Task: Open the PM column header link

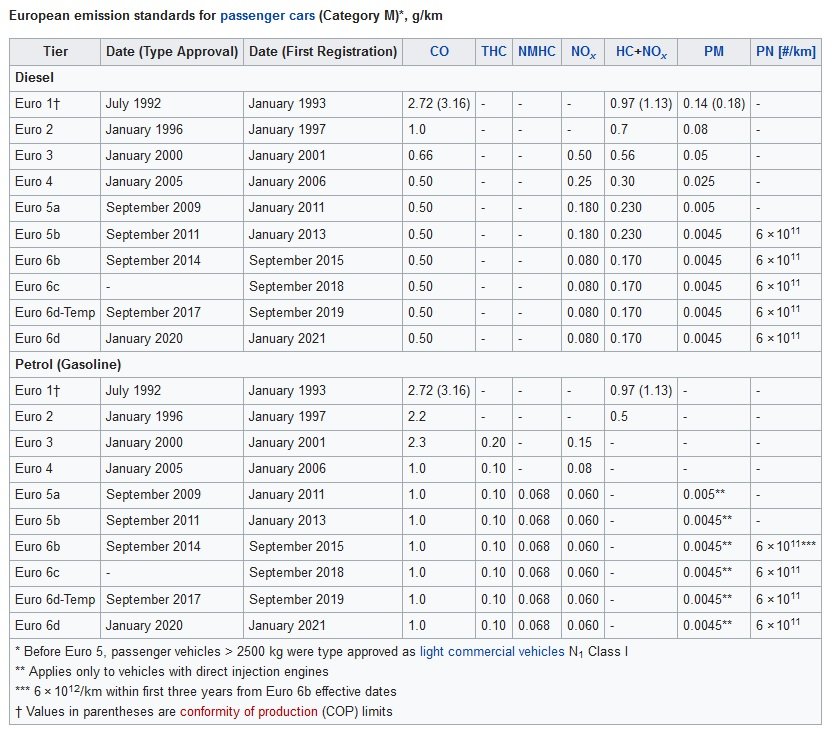Action: click(714, 52)
